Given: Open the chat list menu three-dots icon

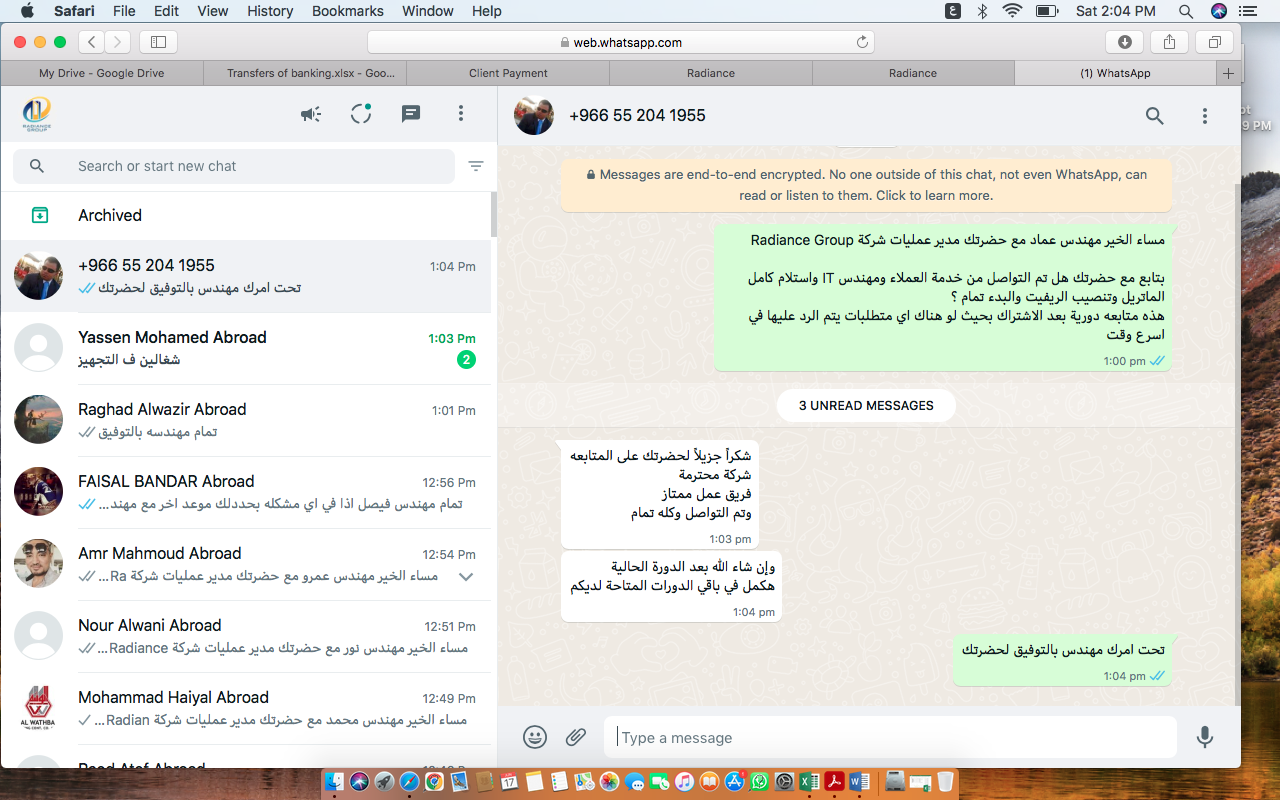Looking at the screenshot, I should [461, 114].
